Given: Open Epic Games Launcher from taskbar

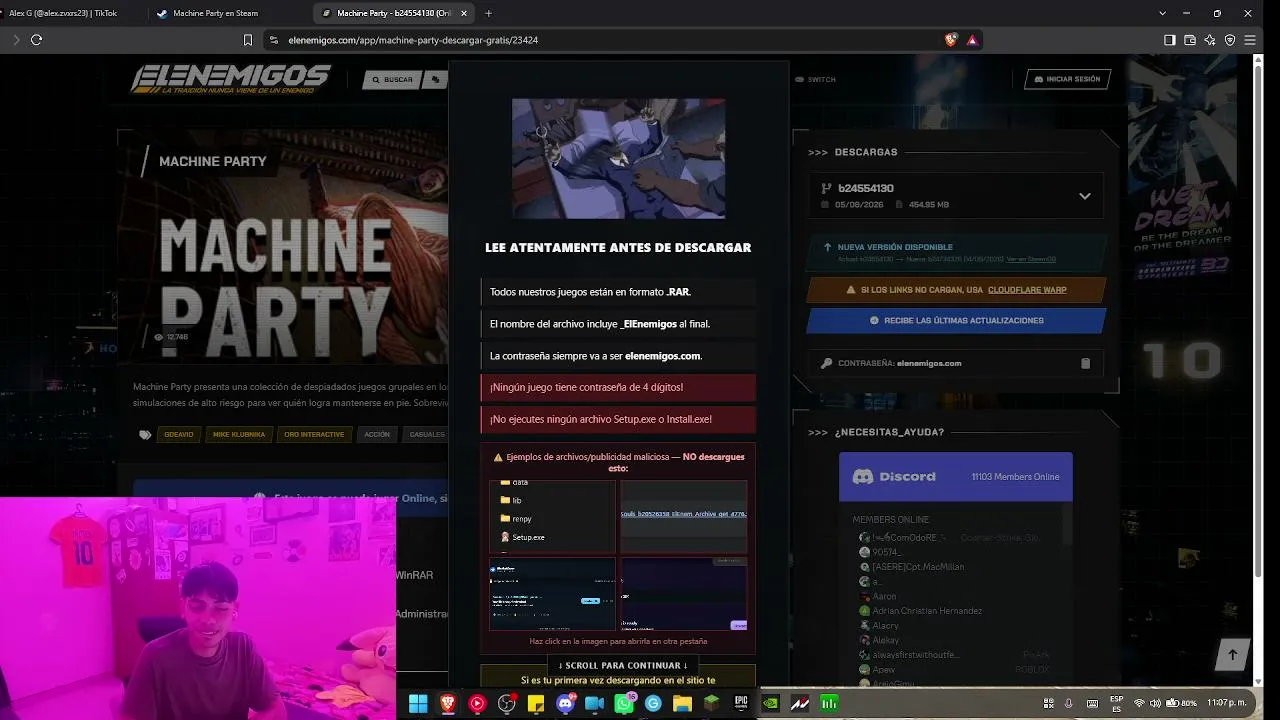Looking at the screenshot, I should pos(741,704).
